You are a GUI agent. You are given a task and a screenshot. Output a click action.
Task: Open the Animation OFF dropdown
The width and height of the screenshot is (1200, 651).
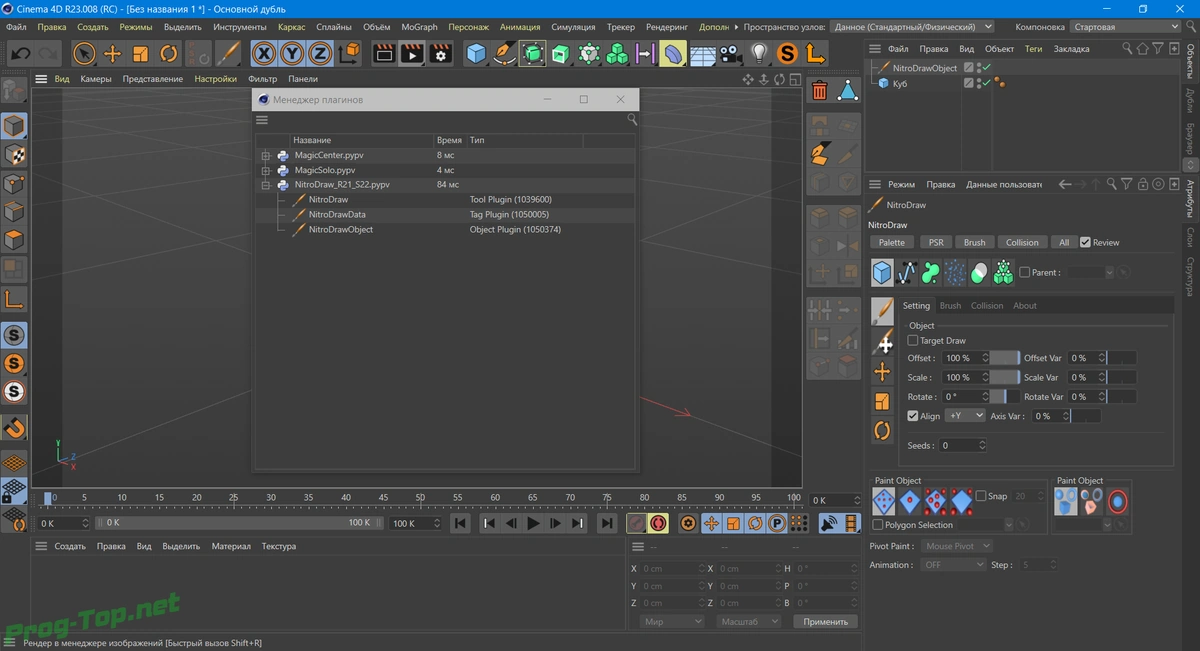pos(954,565)
